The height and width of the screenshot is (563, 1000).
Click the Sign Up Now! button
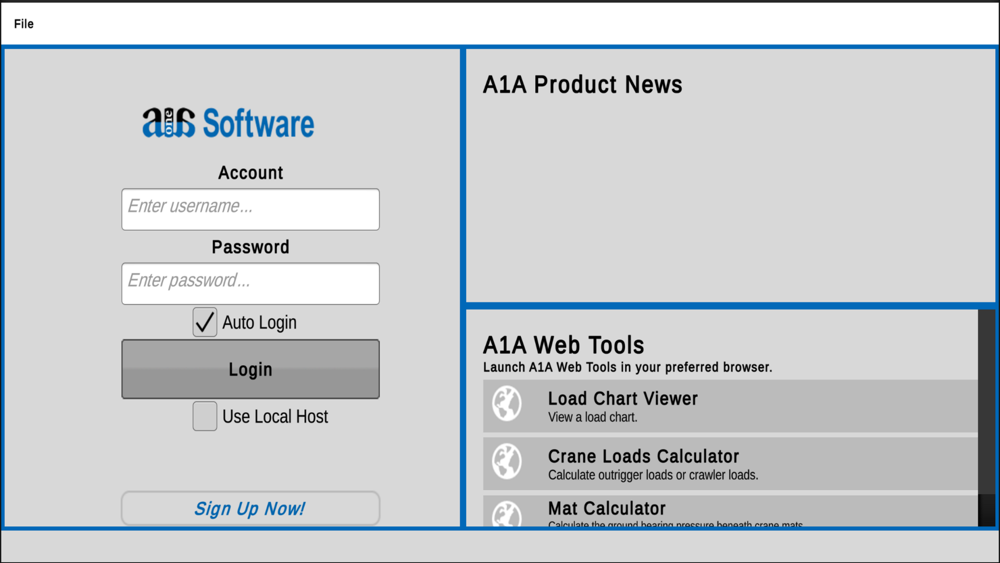point(251,508)
